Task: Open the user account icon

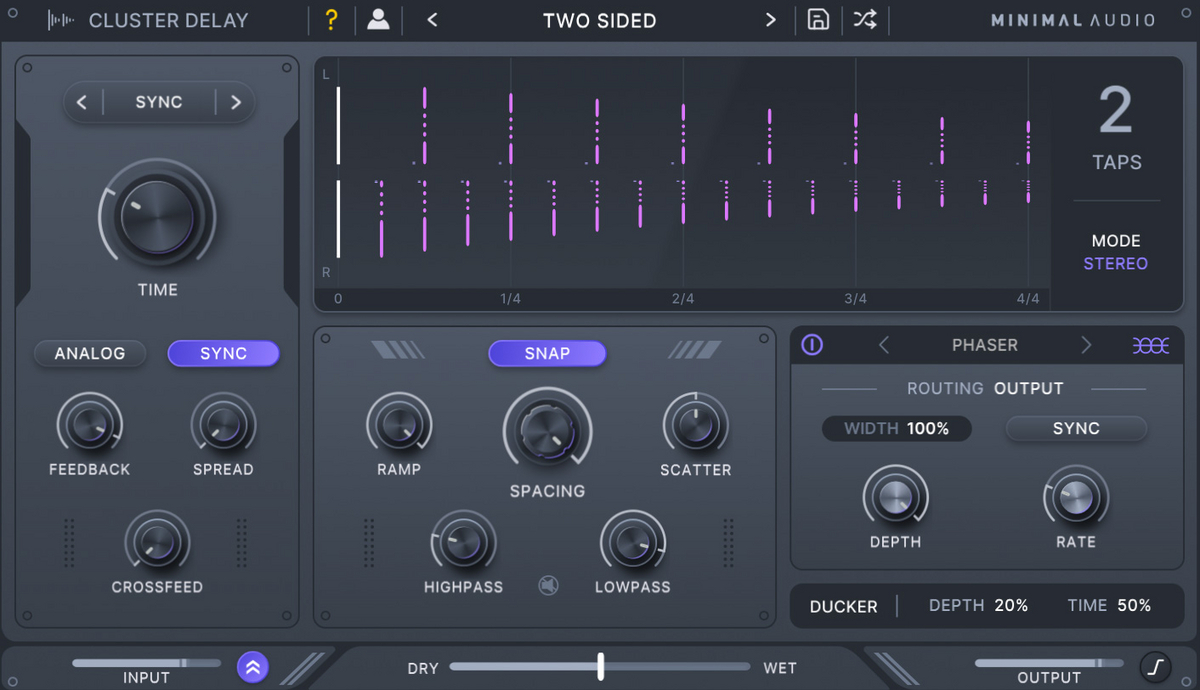Action: [378, 20]
